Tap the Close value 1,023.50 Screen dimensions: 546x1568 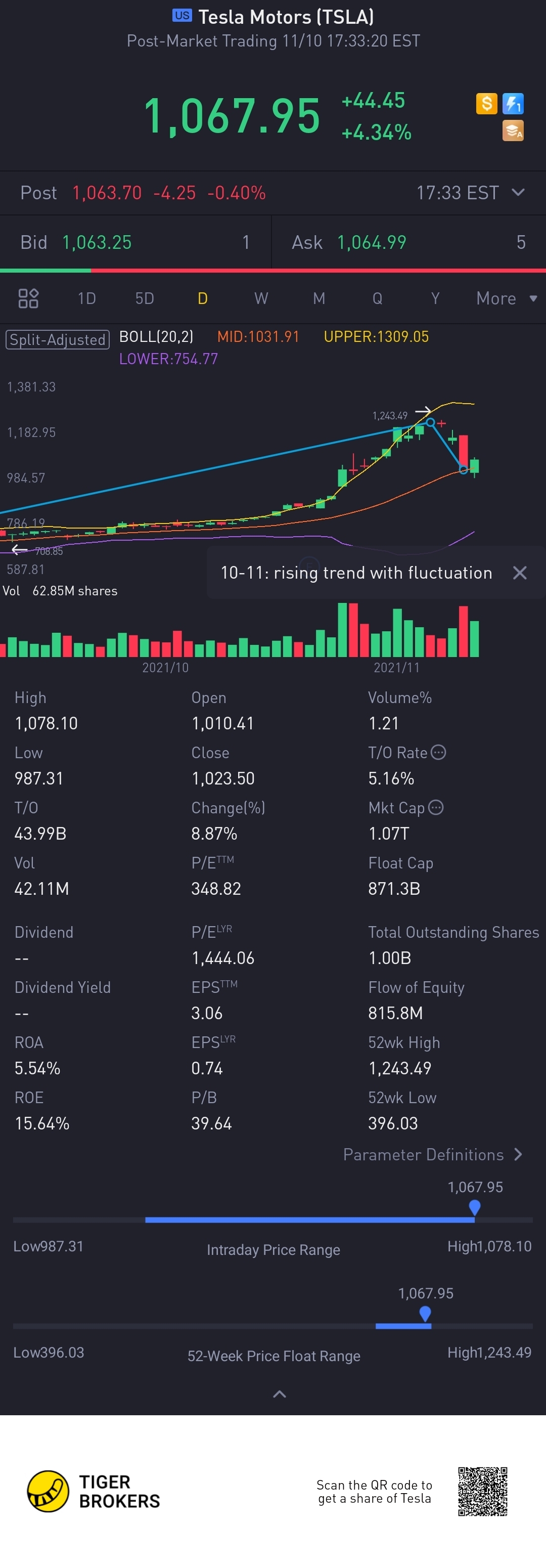click(223, 778)
